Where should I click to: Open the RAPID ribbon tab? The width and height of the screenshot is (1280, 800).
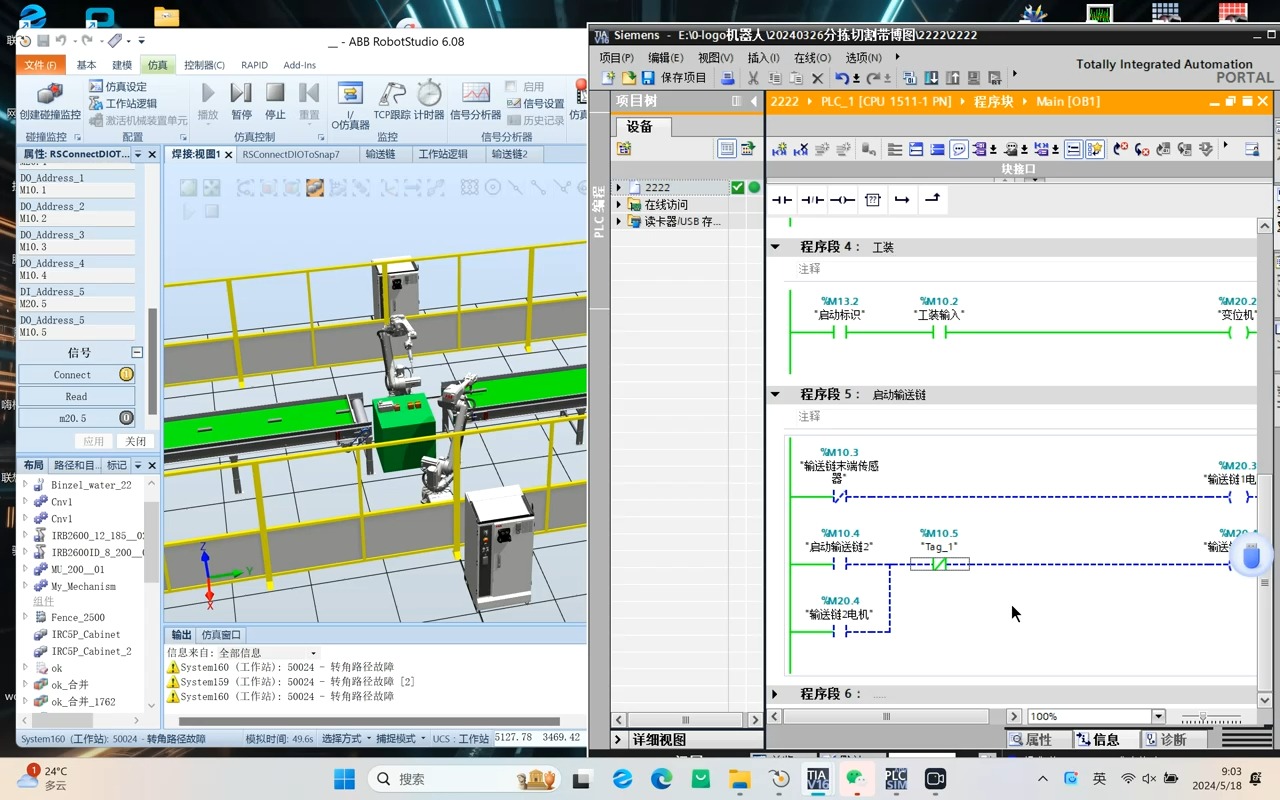pos(255,65)
